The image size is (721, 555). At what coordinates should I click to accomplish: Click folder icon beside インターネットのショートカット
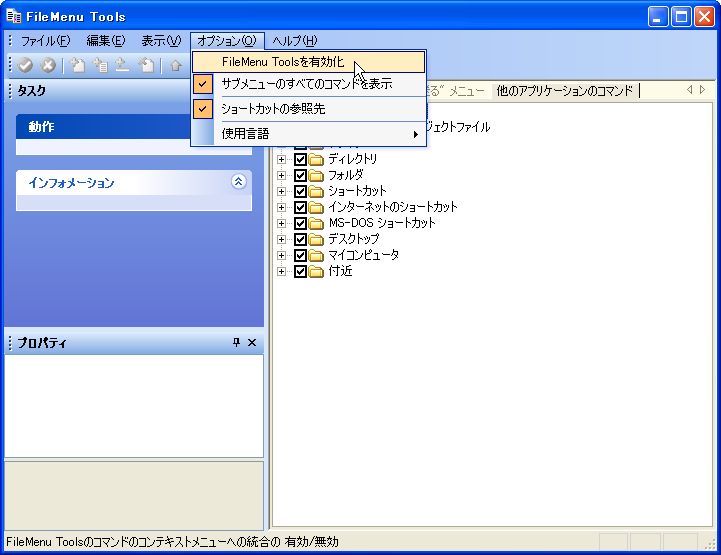[316, 207]
